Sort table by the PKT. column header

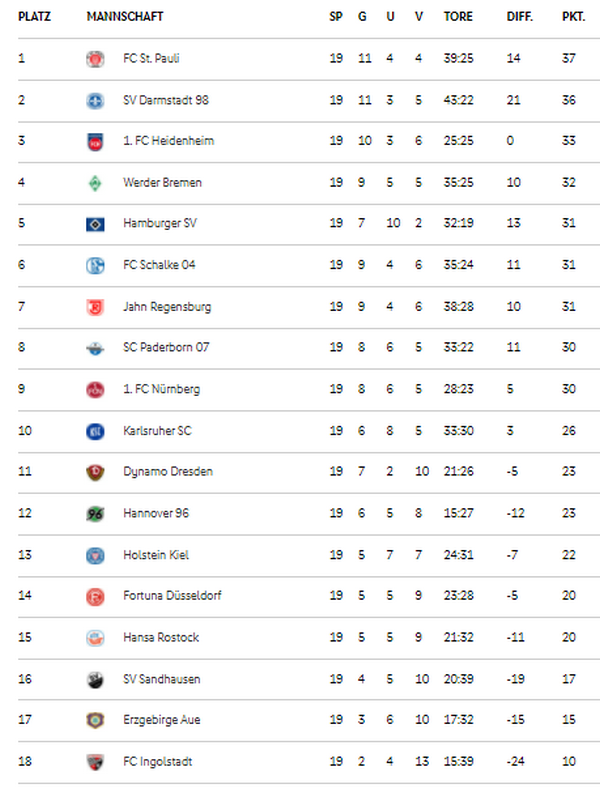click(x=573, y=17)
